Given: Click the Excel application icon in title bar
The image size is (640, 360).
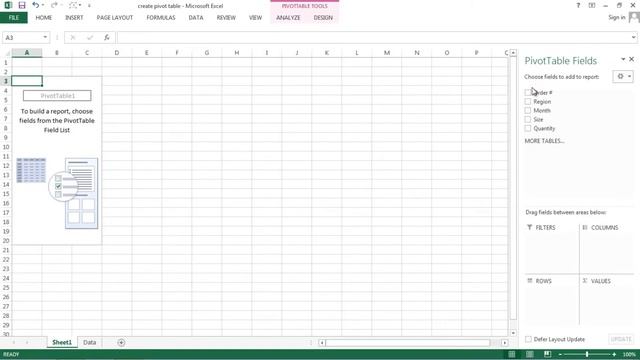Looking at the screenshot, I should point(8,5).
